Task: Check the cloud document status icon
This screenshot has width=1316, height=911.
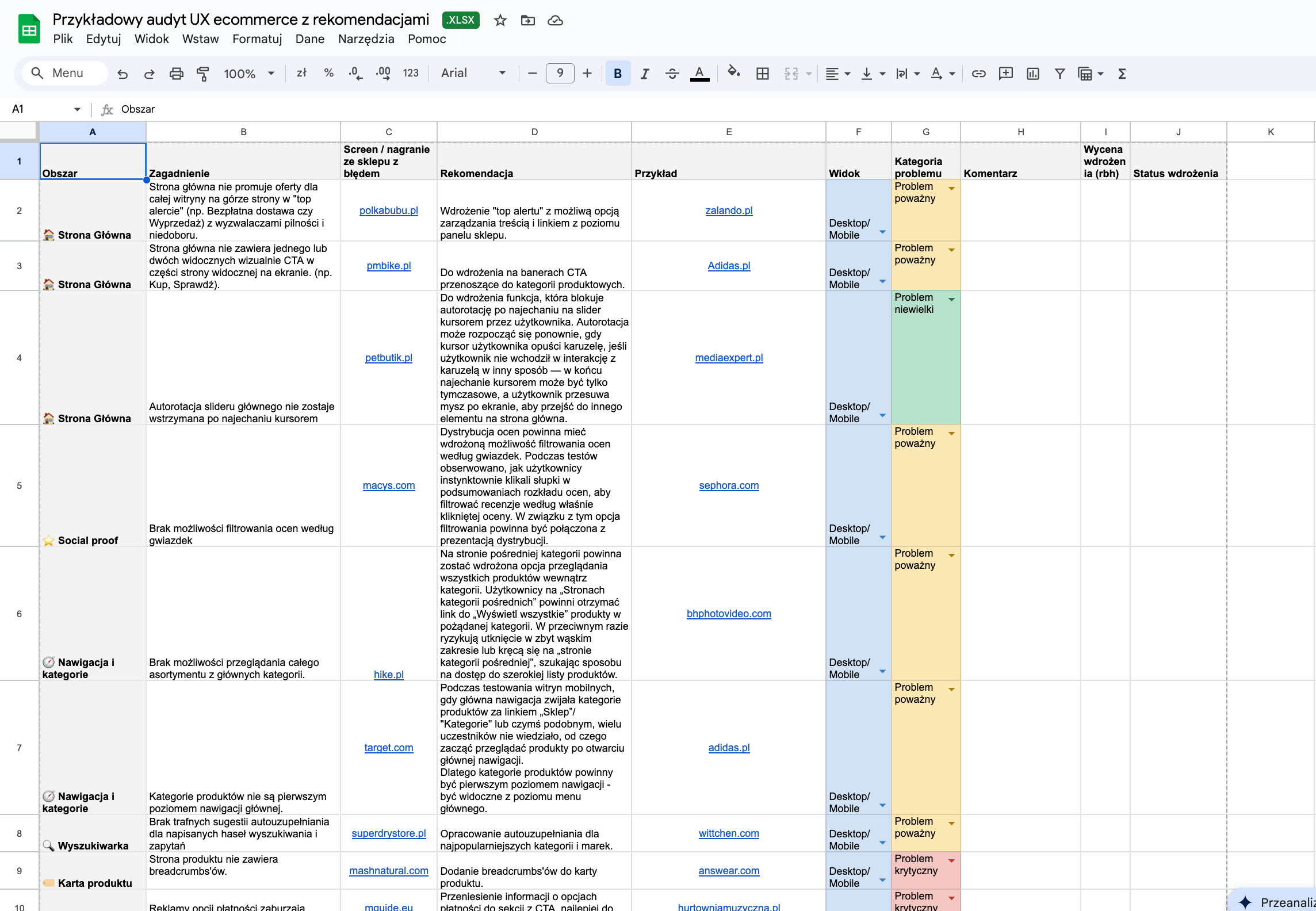Action: point(555,21)
